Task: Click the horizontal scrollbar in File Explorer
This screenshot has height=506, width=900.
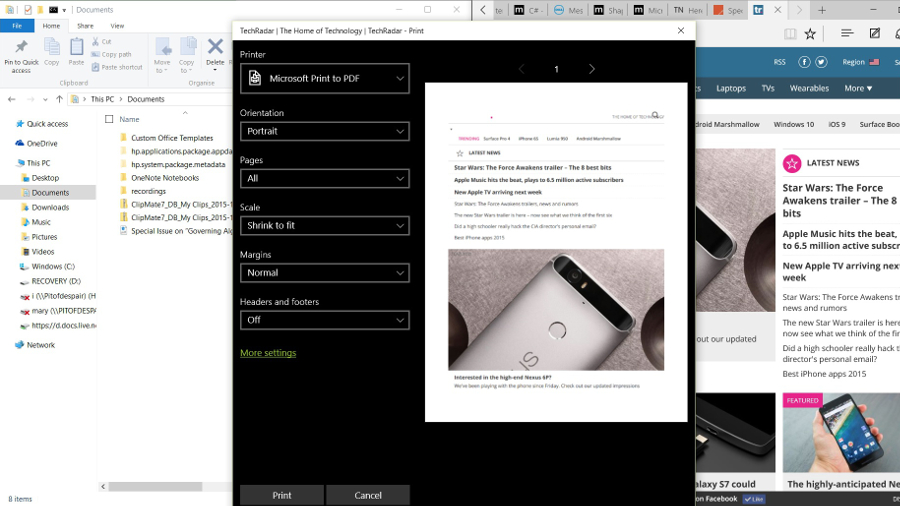Action: 155,486
